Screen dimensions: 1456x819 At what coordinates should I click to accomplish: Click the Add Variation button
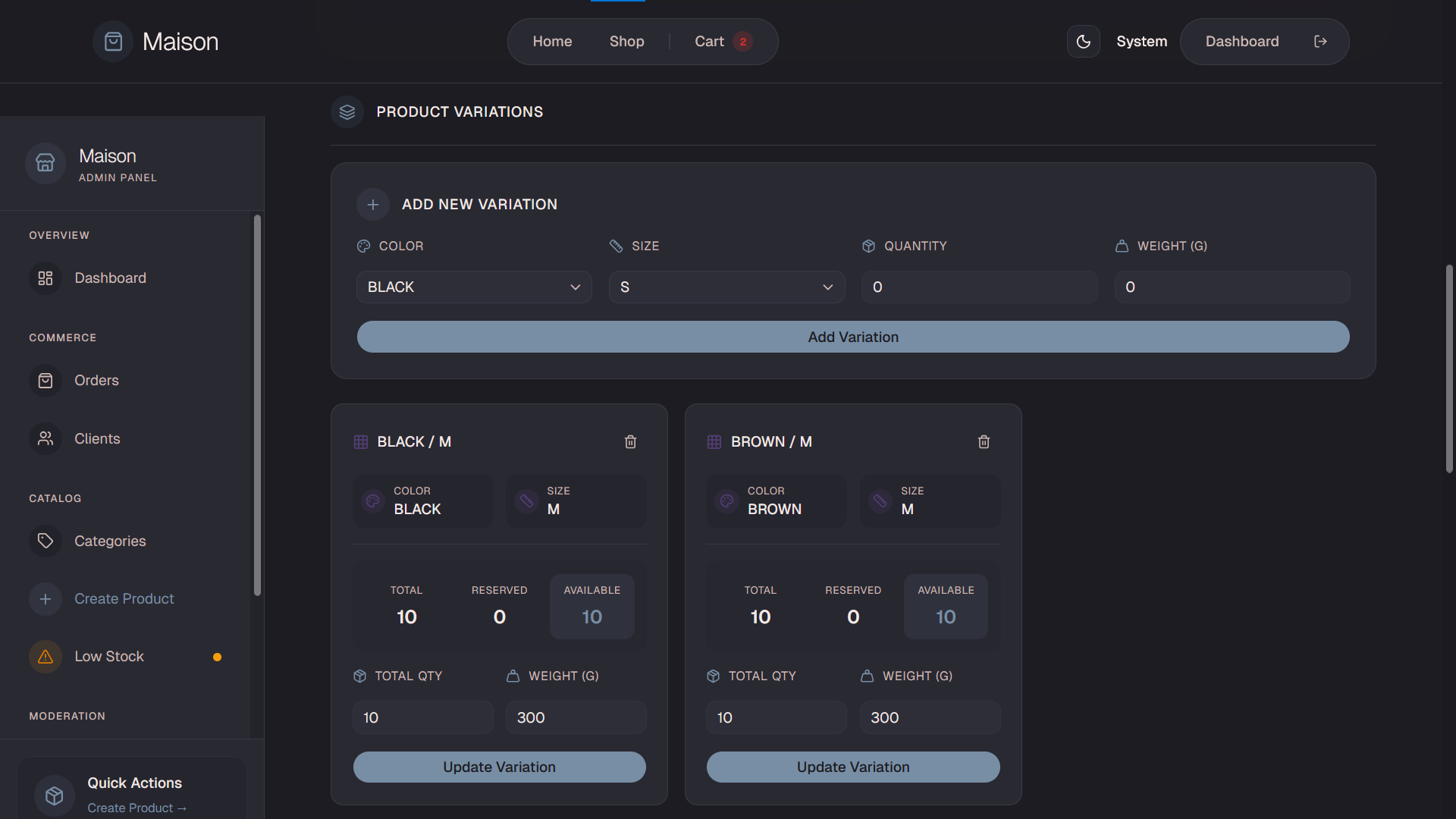tap(853, 337)
